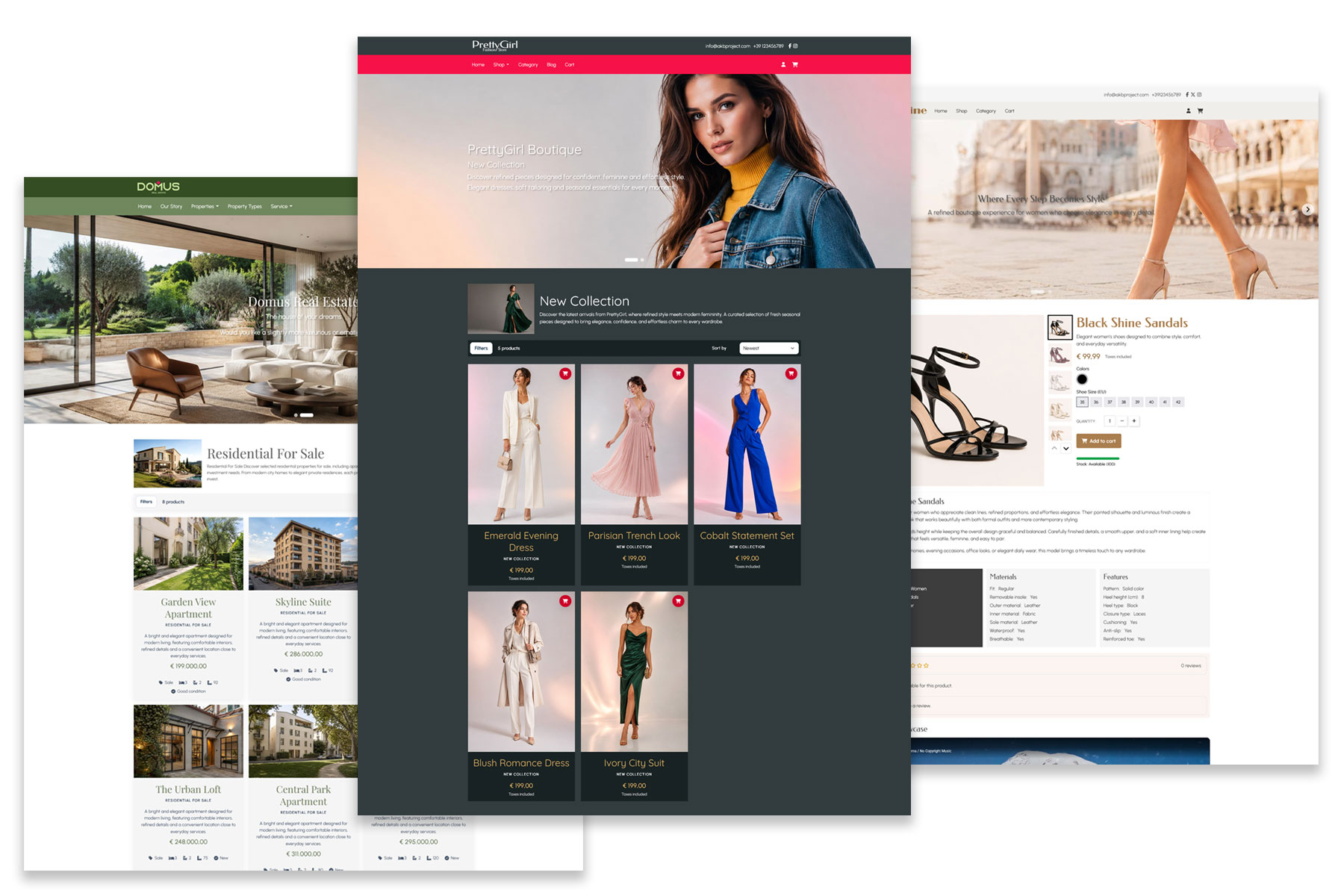Open PrettyGirl's Instagram icon link
The width and height of the screenshot is (1344, 896).
point(795,46)
